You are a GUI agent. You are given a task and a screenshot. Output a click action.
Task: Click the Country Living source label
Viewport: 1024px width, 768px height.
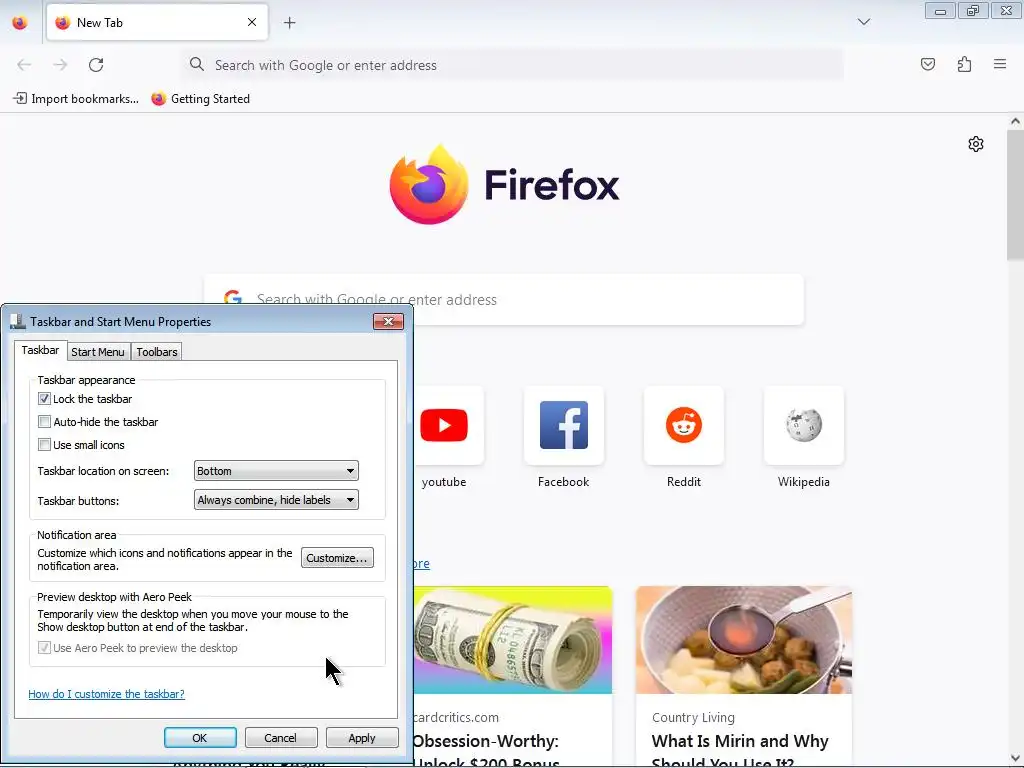coord(693,717)
